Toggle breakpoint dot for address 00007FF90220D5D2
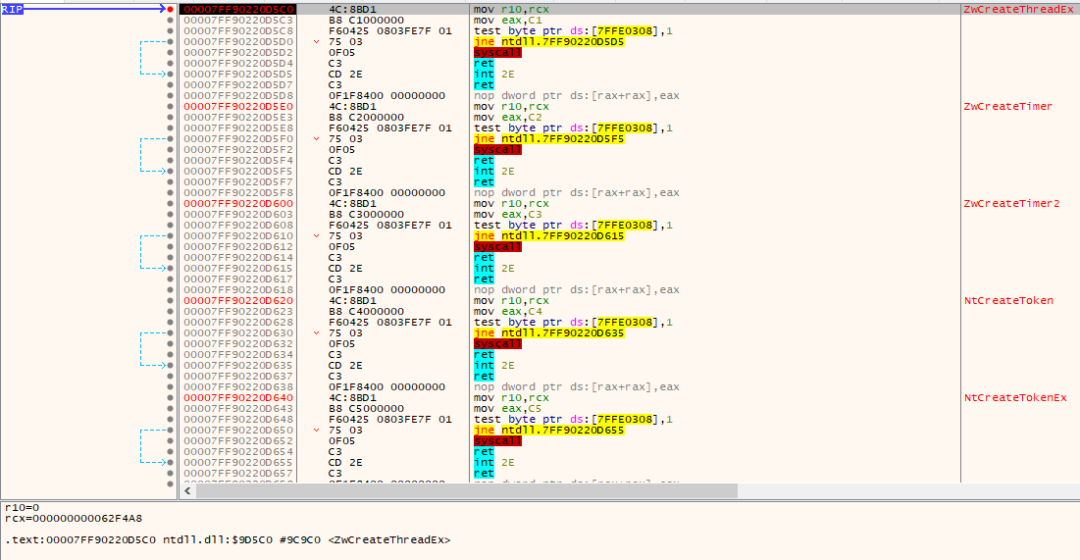This screenshot has height=560, width=1080. pos(170,52)
